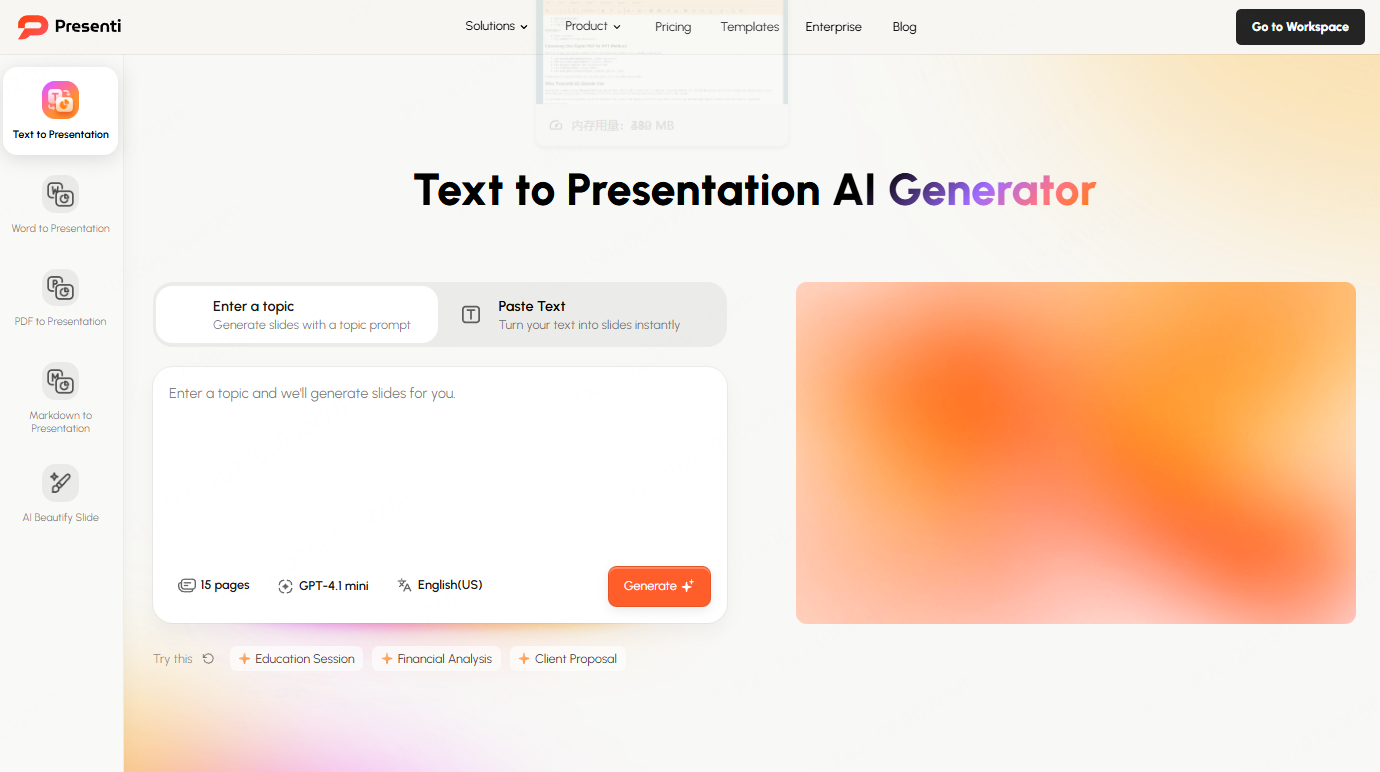The image size is (1380, 772).
Task: Open the Markdown to Presentation tool
Action: point(60,395)
